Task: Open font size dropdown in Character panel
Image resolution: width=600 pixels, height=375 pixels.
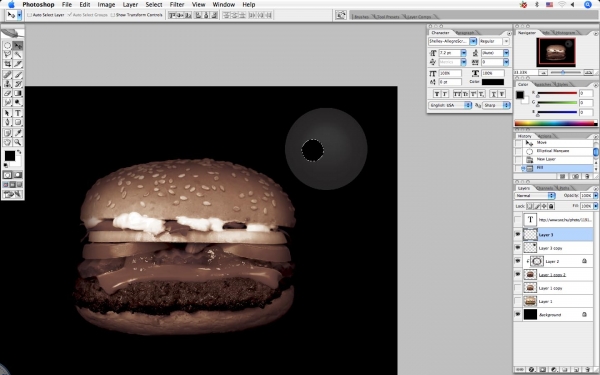Action: point(463,53)
